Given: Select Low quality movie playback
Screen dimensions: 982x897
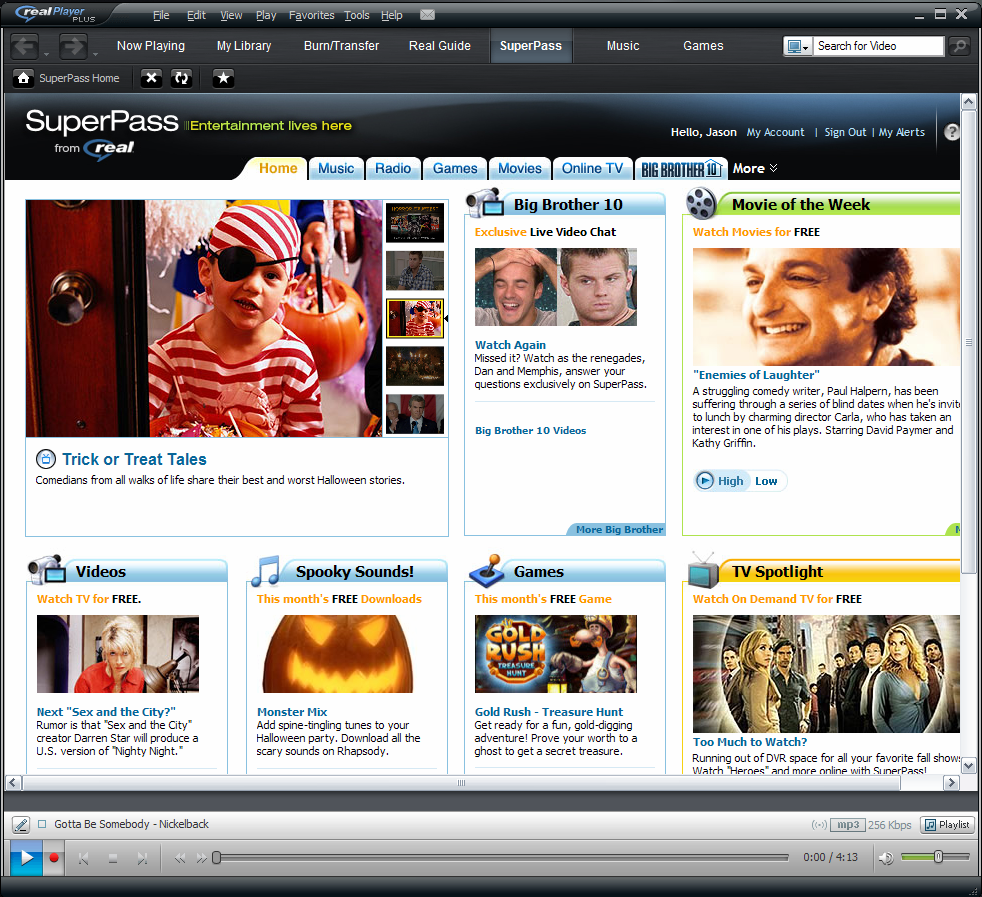Looking at the screenshot, I should pos(766,481).
